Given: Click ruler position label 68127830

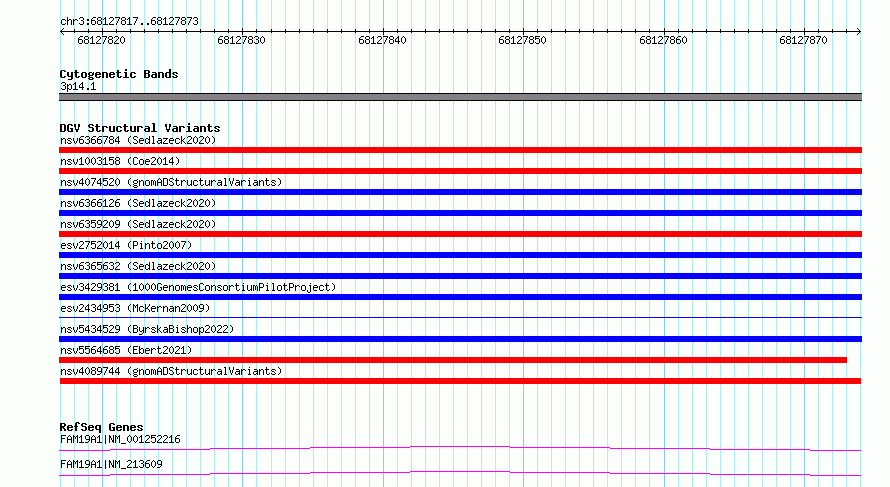Looking at the screenshot, I should [241, 40].
